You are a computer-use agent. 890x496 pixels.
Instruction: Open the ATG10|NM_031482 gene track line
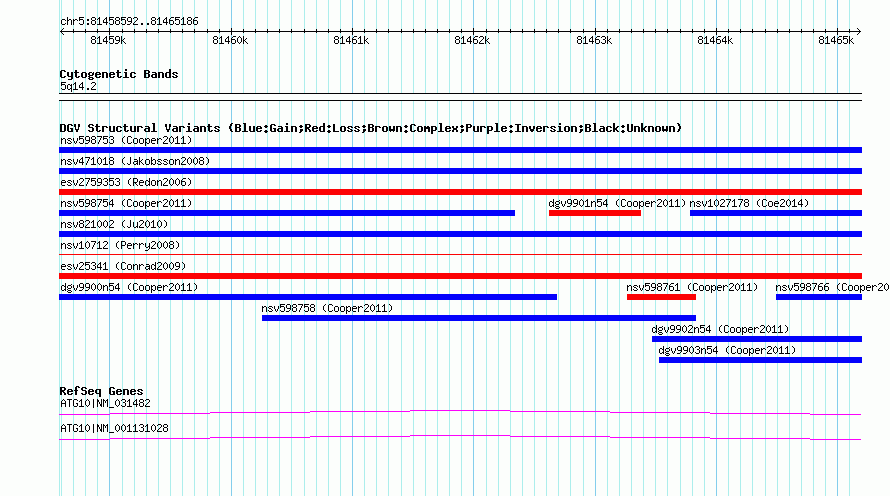coord(460,413)
